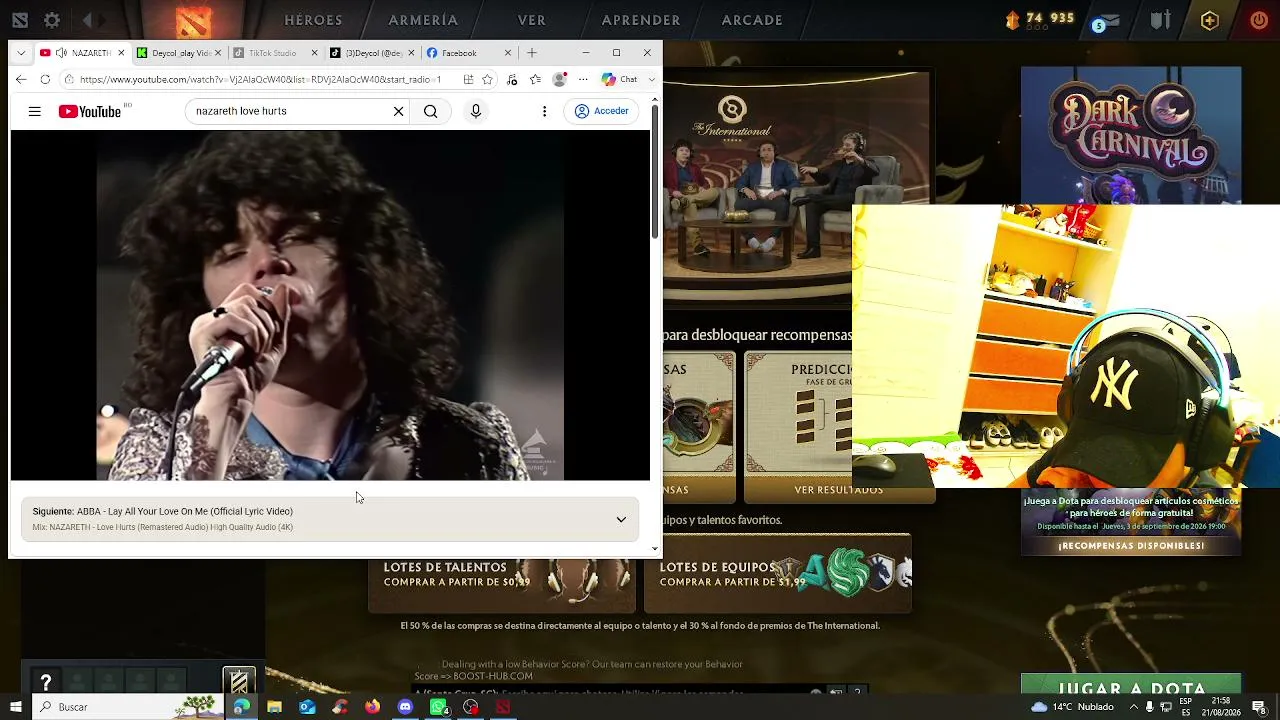Screen dimensions: 1280x720
Task: Open the YouTube hamburger guide menu
Action: pyautogui.click(x=35, y=111)
